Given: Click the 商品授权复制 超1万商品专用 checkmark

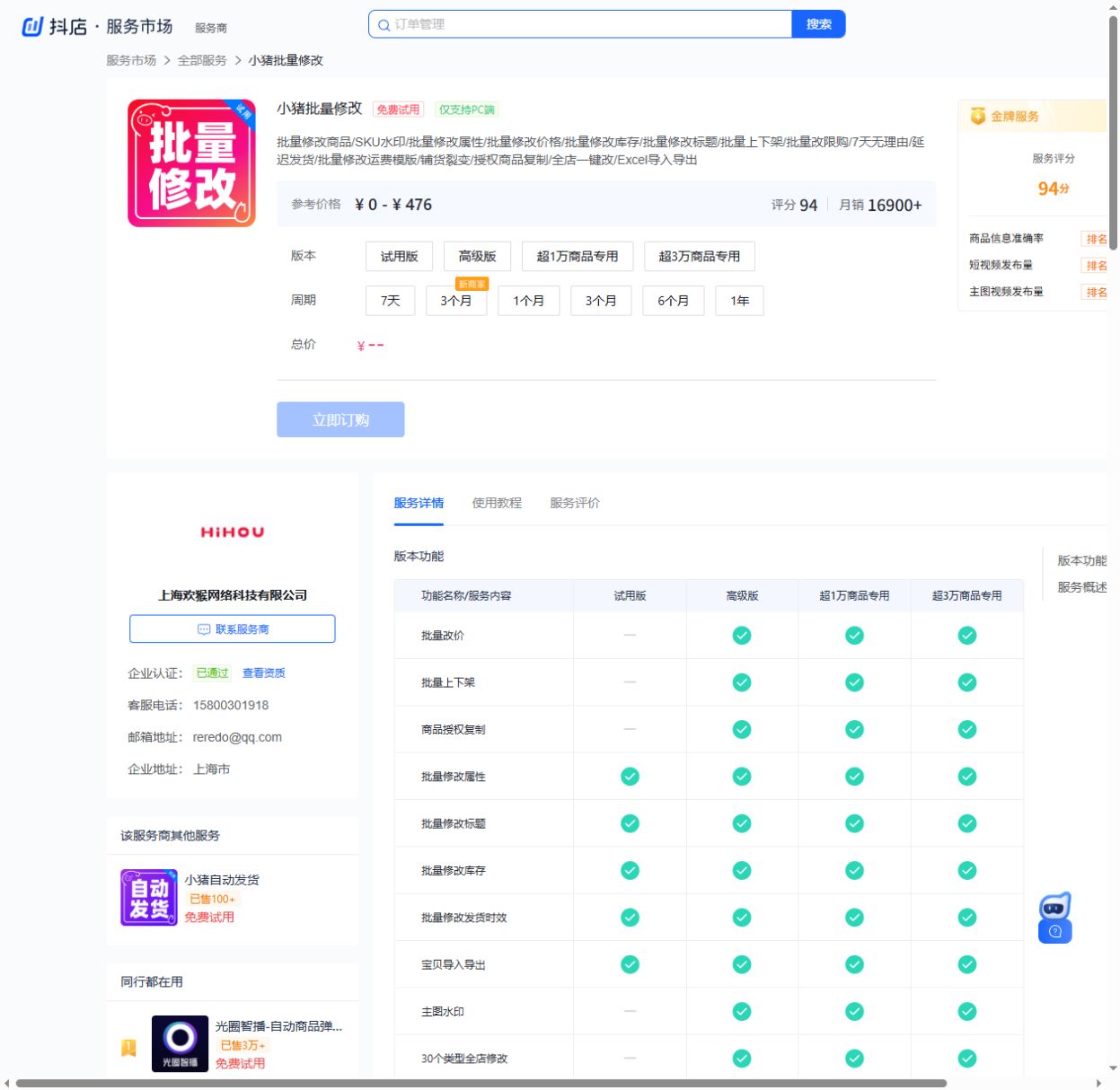Looking at the screenshot, I should point(855,730).
